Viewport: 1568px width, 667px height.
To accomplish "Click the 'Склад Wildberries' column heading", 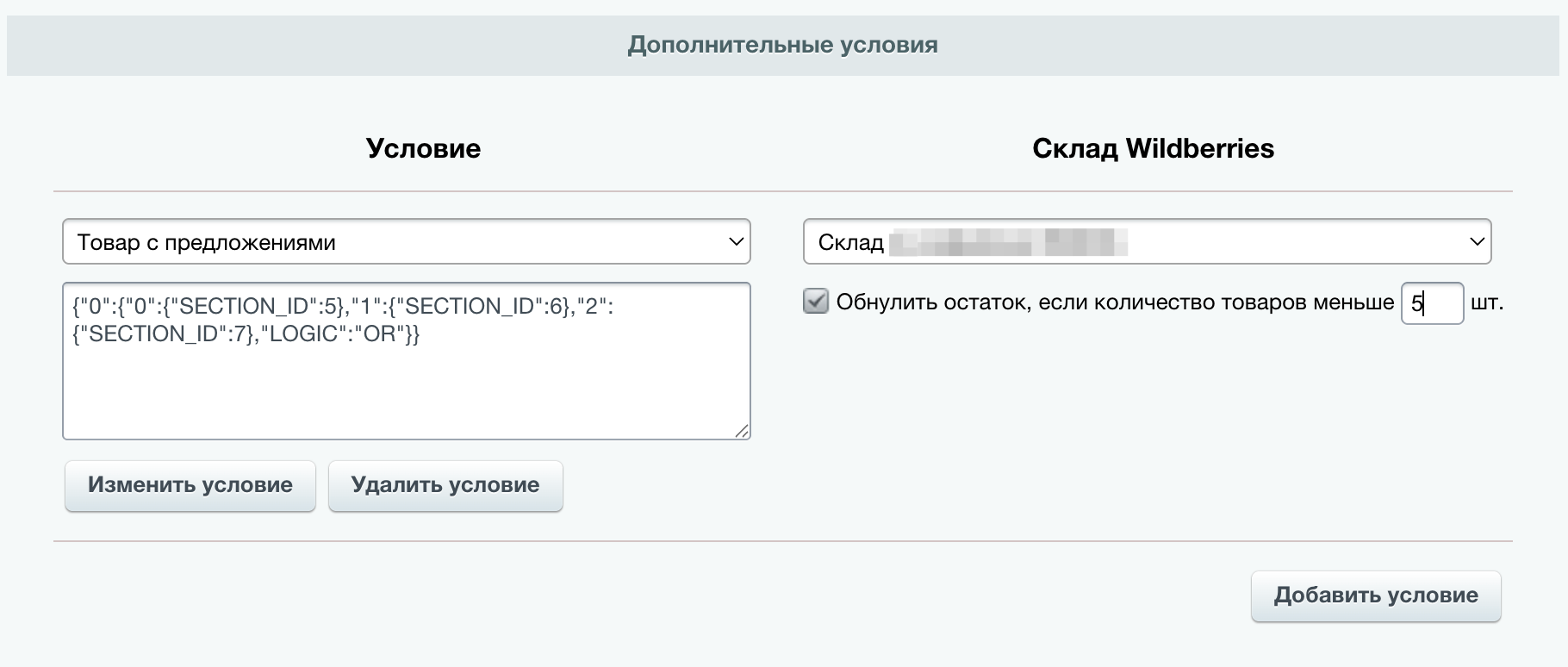I will tap(1153, 148).
